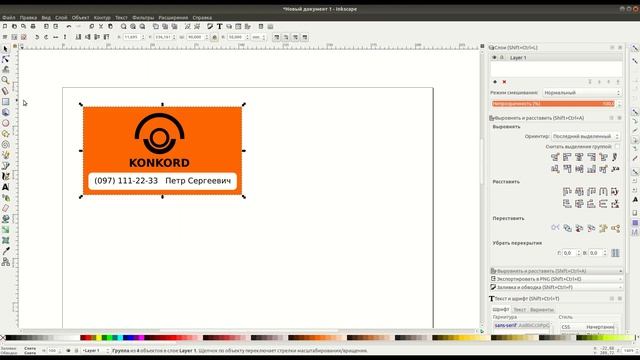
Task: Check 'treat selection as group' checkbox
Action: pos(617,147)
